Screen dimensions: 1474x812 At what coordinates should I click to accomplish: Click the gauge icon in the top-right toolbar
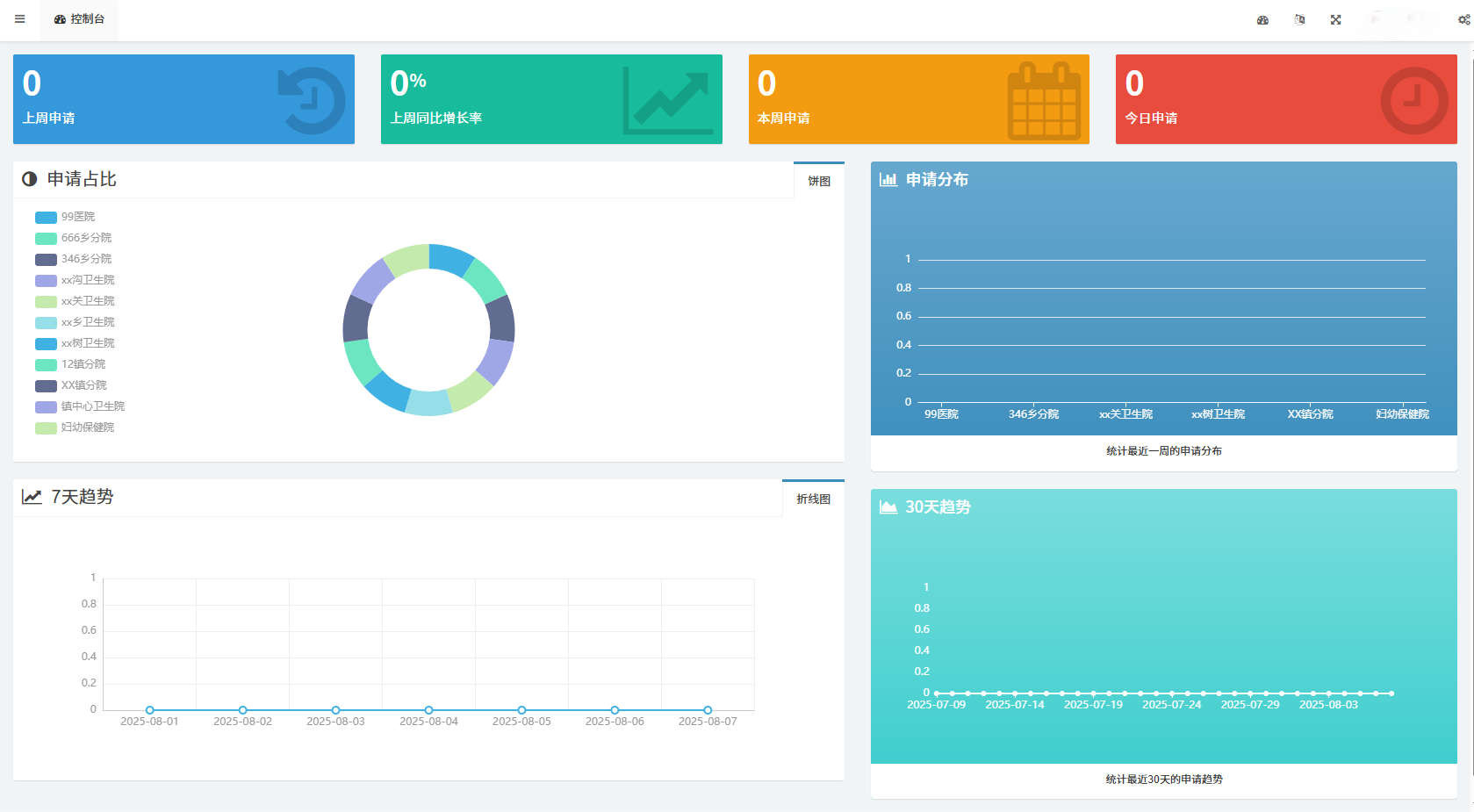point(1262,20)
